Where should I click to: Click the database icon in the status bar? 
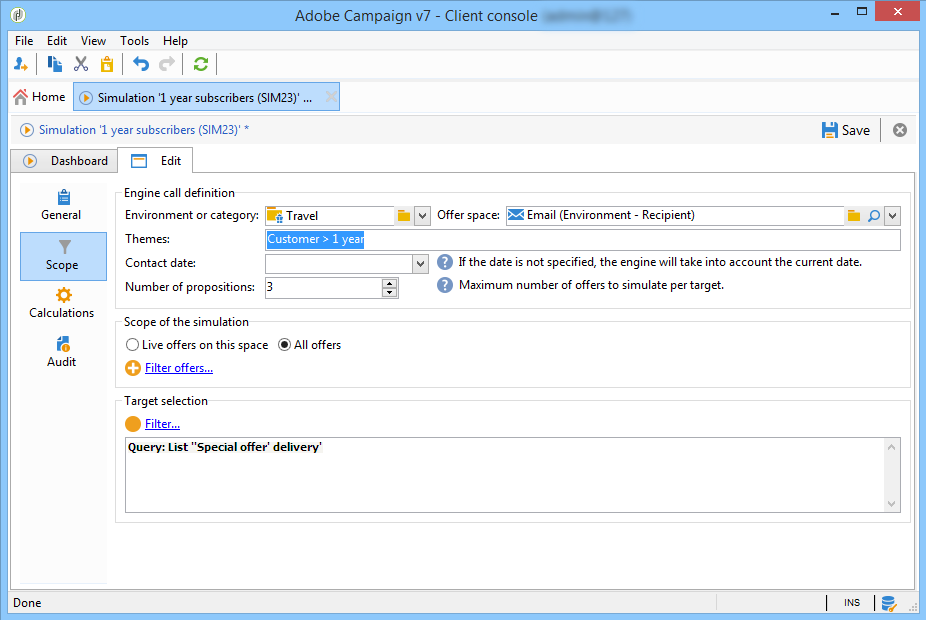(x=888, y=603)
